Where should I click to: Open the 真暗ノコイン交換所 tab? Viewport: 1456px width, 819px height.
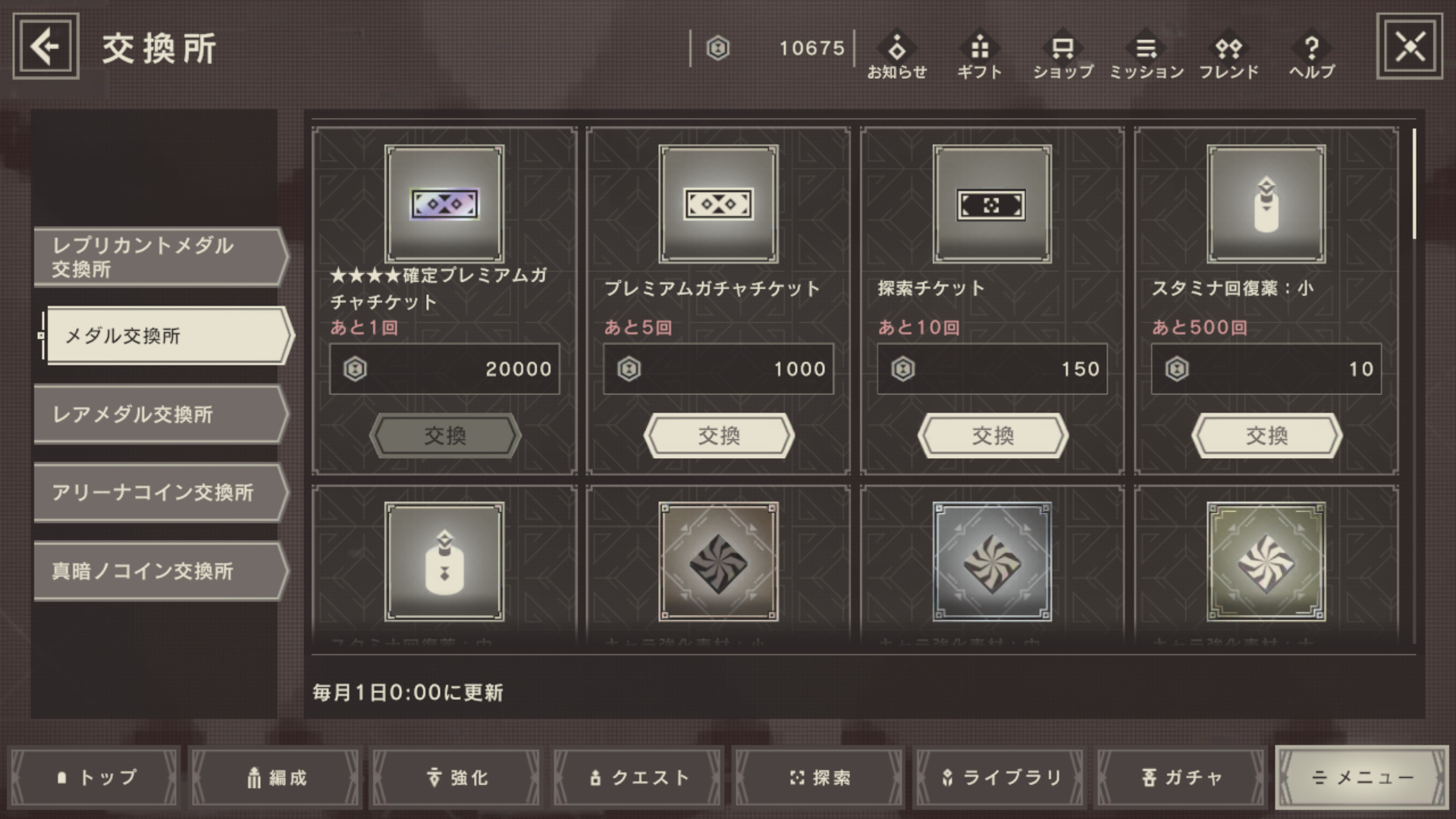coord(161,571)
